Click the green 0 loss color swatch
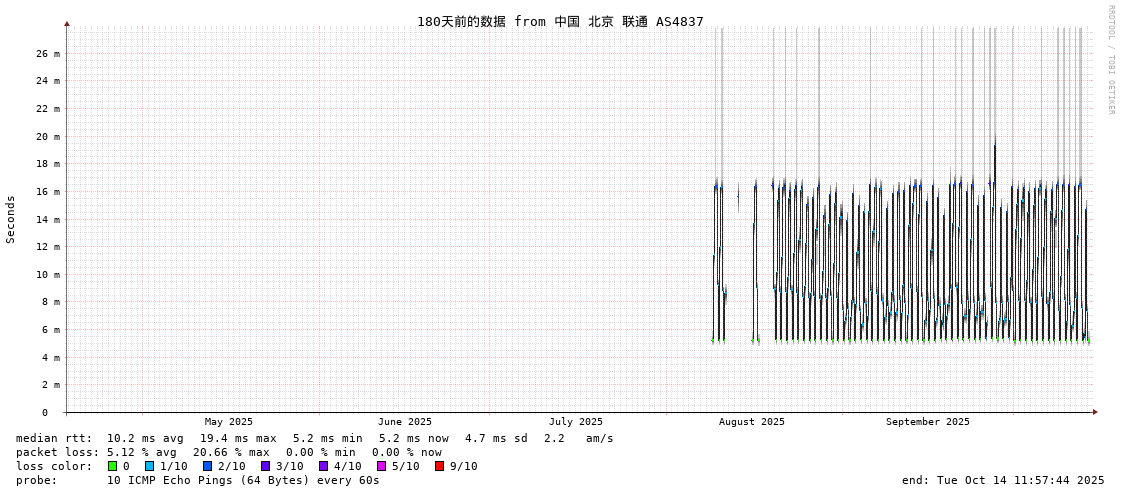Viewport: 1121px width, 494px height. pyautogui.click(x=113, y=466)
